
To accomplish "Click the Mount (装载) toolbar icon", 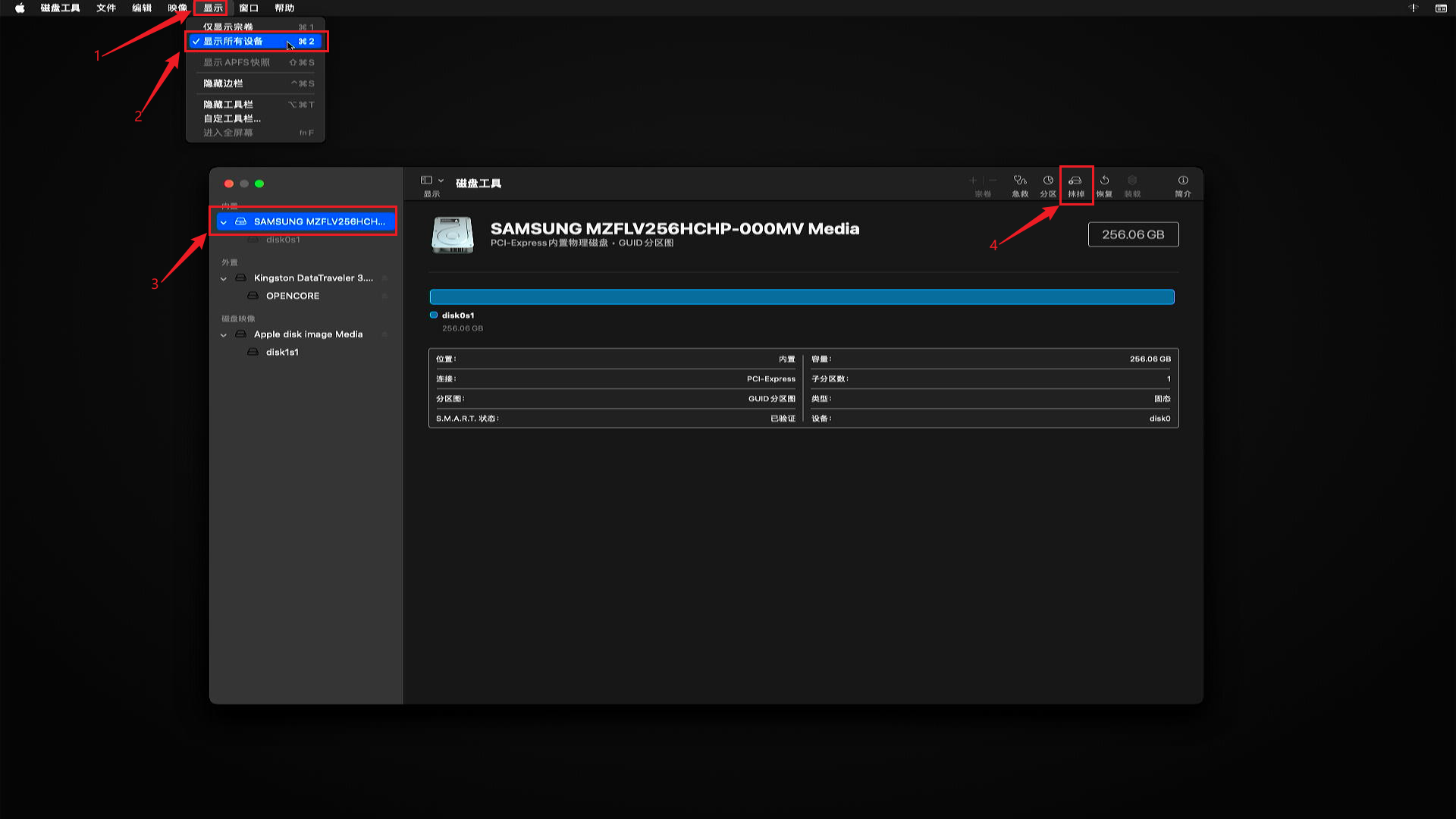I will pyautogui.click(x=1132, y=180).
